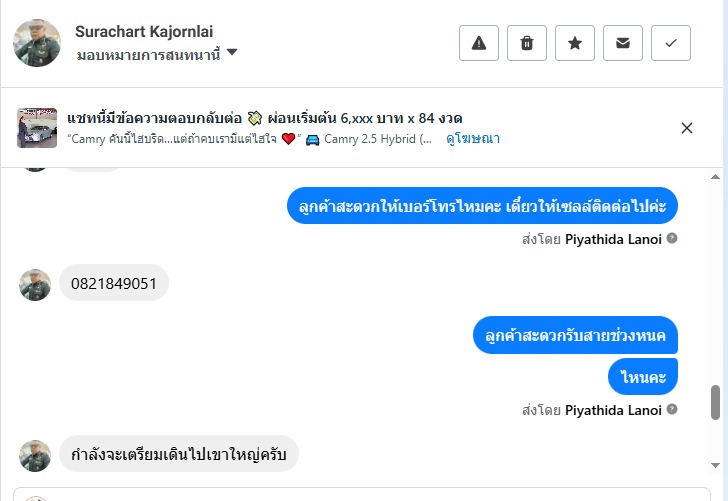The height and width of the screenshot is (501, 728).
Task: Click scrollbar up arrow in chat
Action: tap(715, 176)
